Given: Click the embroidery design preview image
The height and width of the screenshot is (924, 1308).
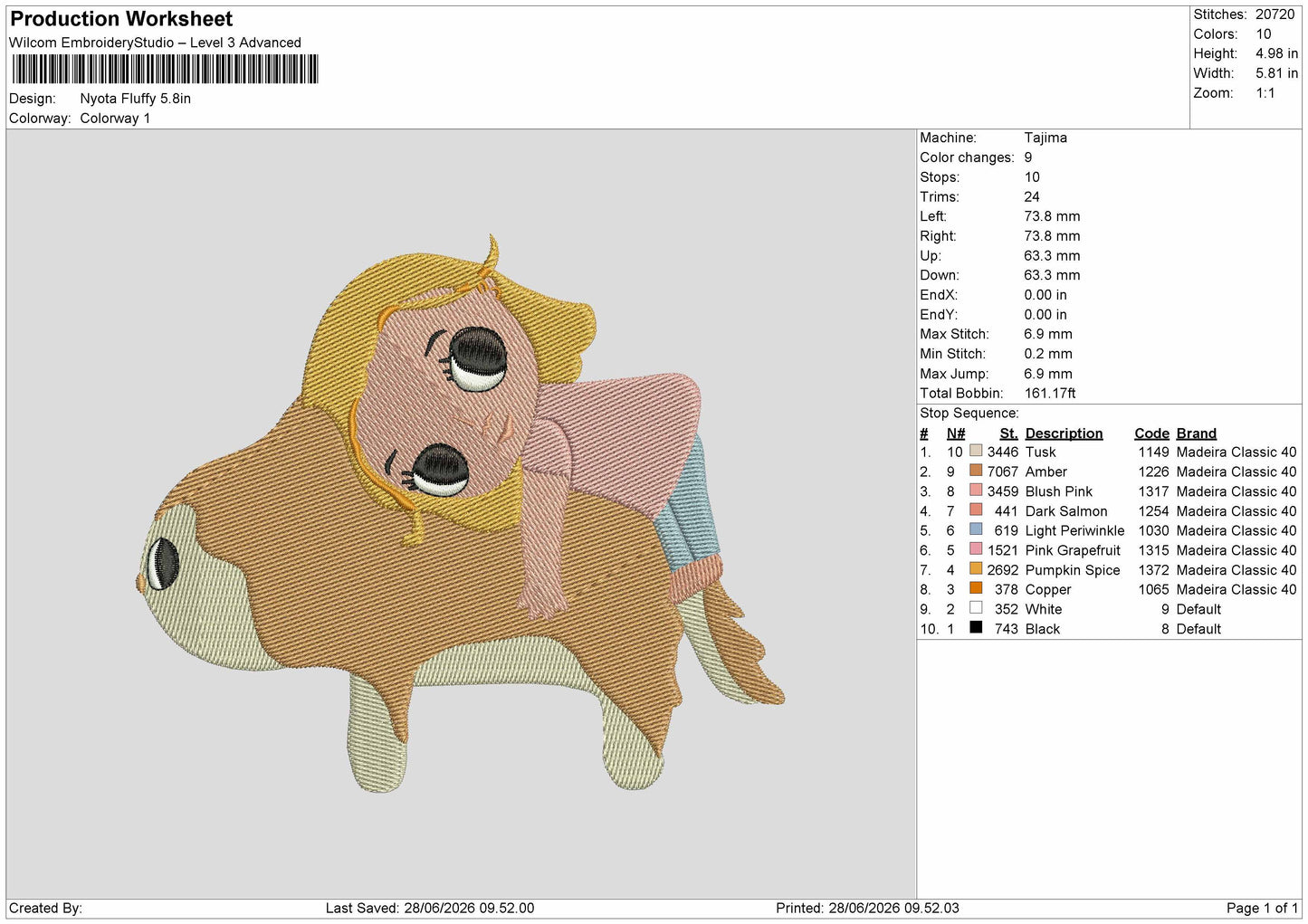Looking at the screenshot, I should [x=460, y=513].
